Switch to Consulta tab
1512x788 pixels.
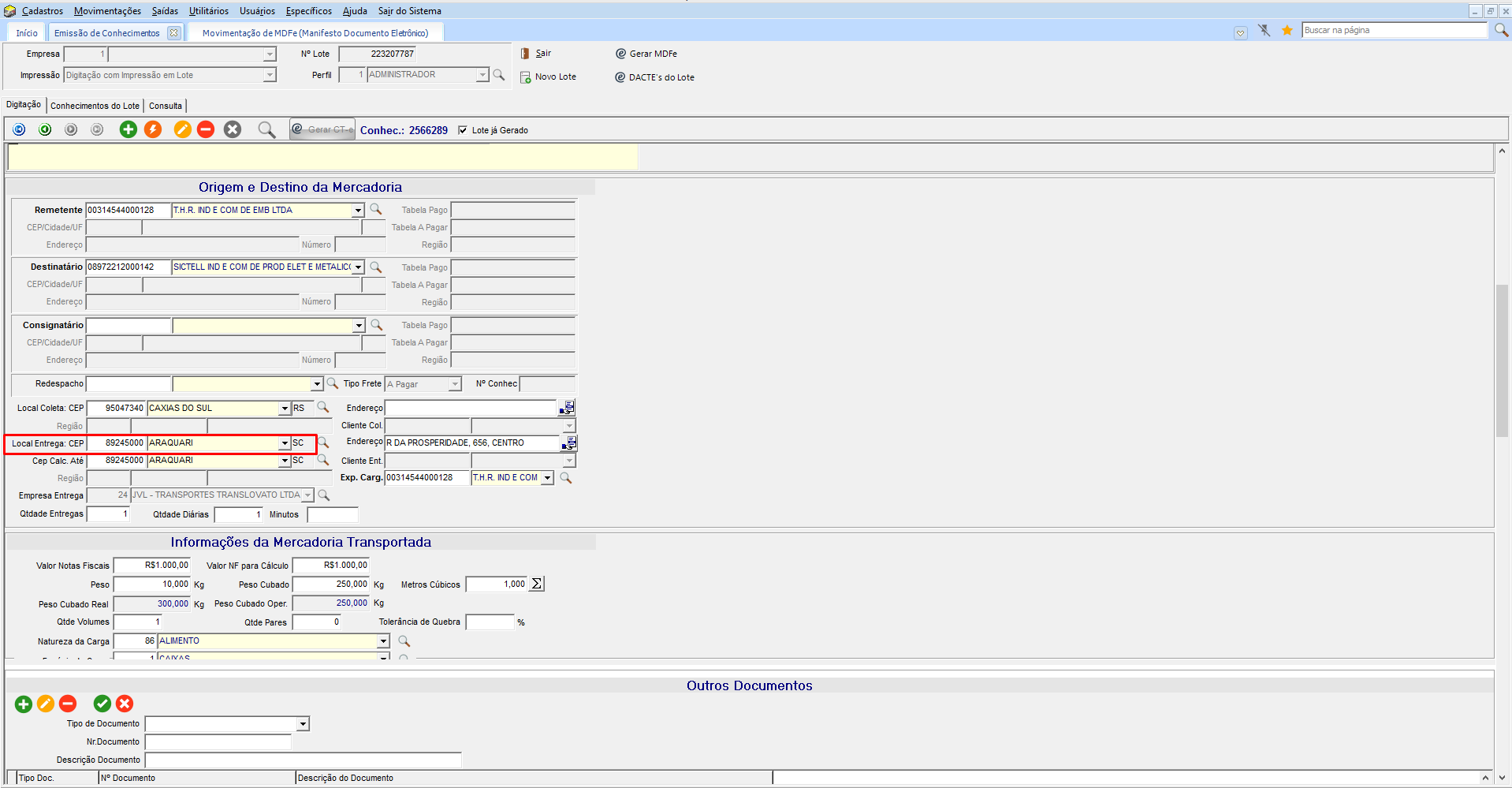coord(166,106)
